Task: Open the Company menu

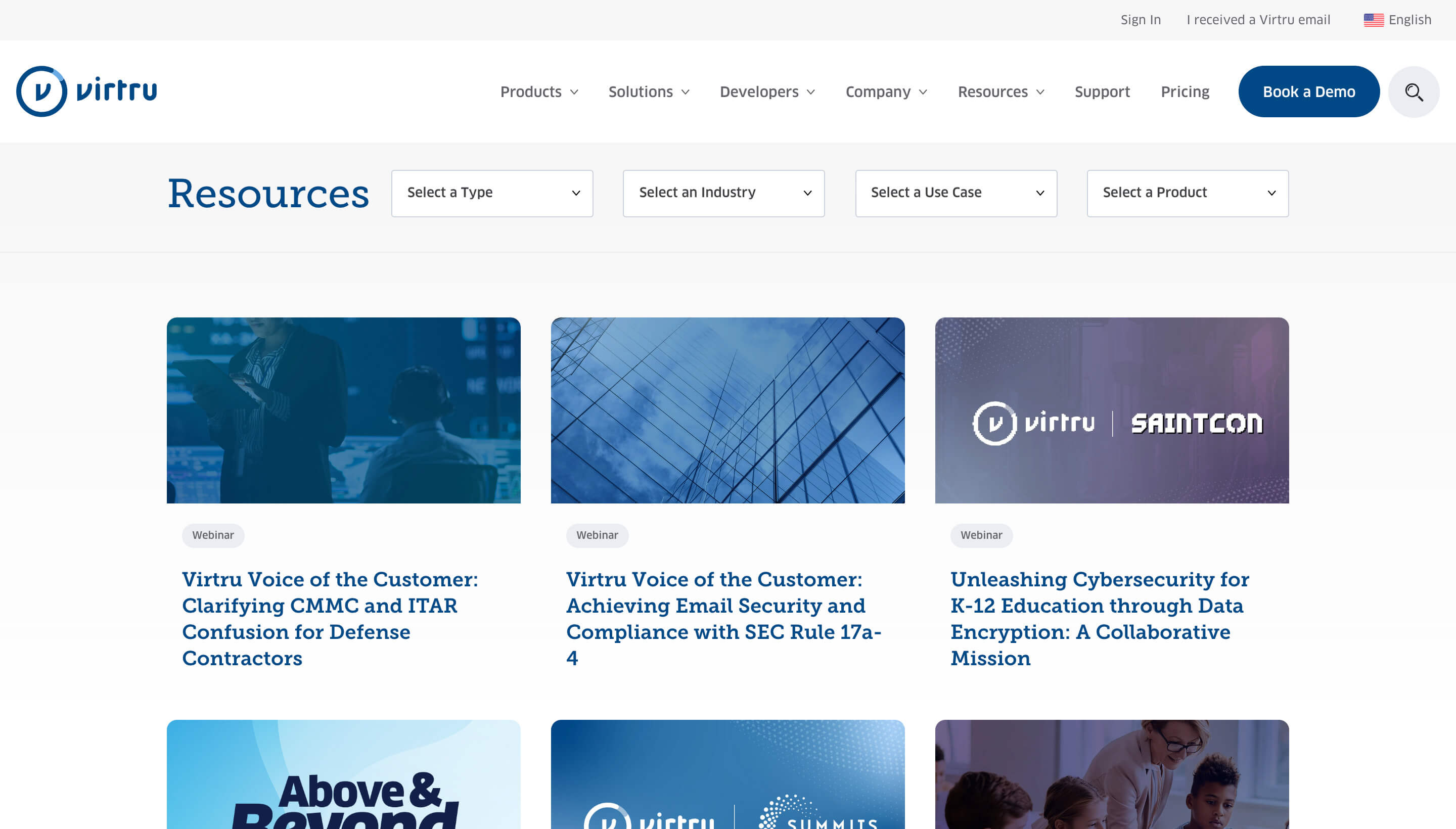Action: click(887, 91)
